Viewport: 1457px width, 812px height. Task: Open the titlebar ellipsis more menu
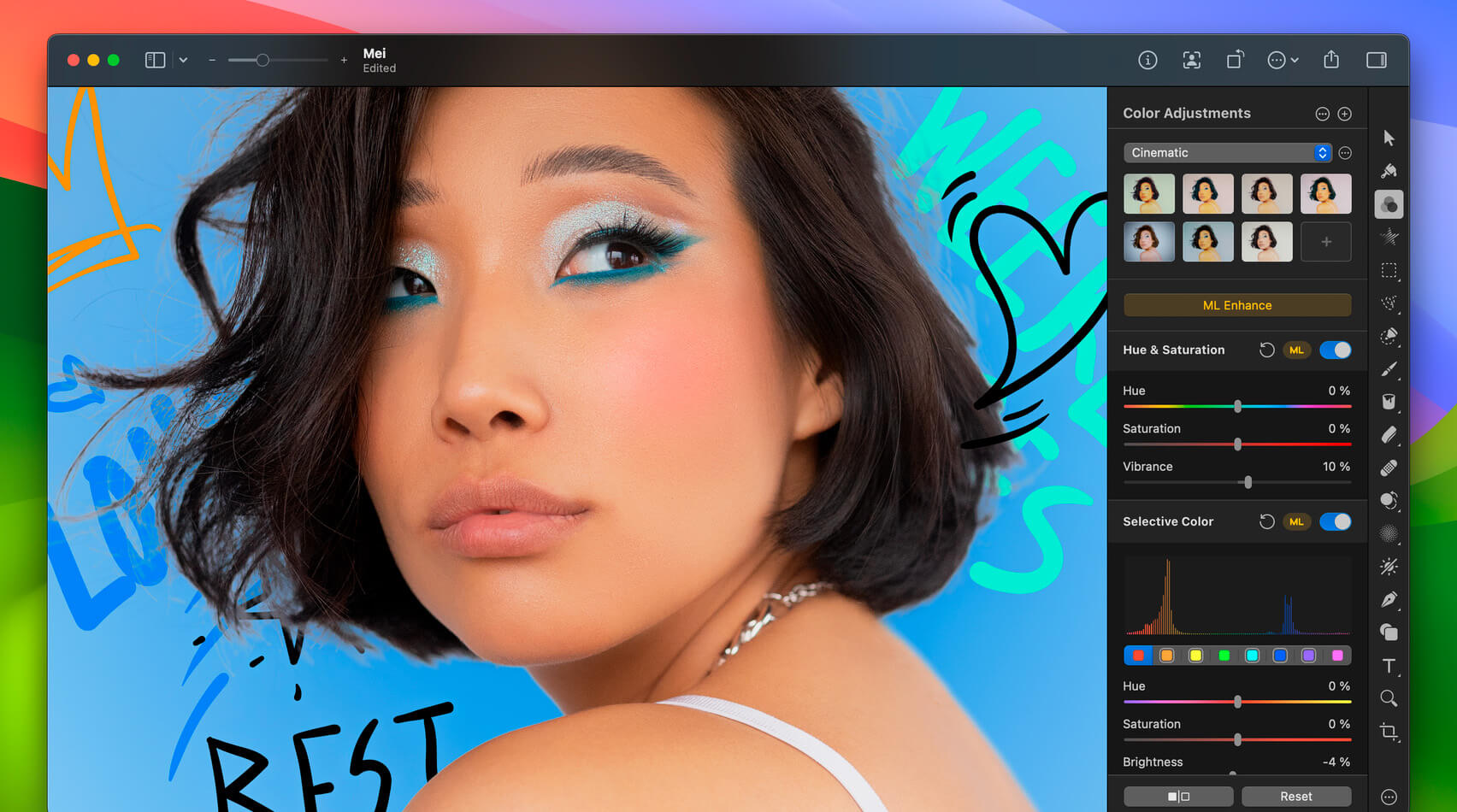[x=1283, y=60]
